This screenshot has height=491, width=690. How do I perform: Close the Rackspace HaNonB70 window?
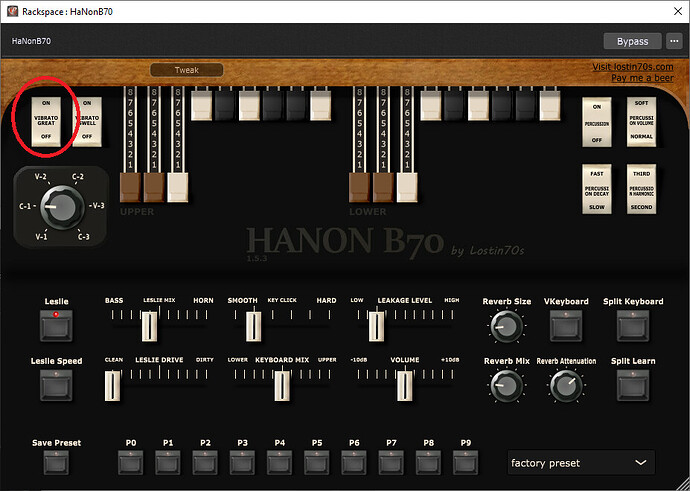pos(678,11)
